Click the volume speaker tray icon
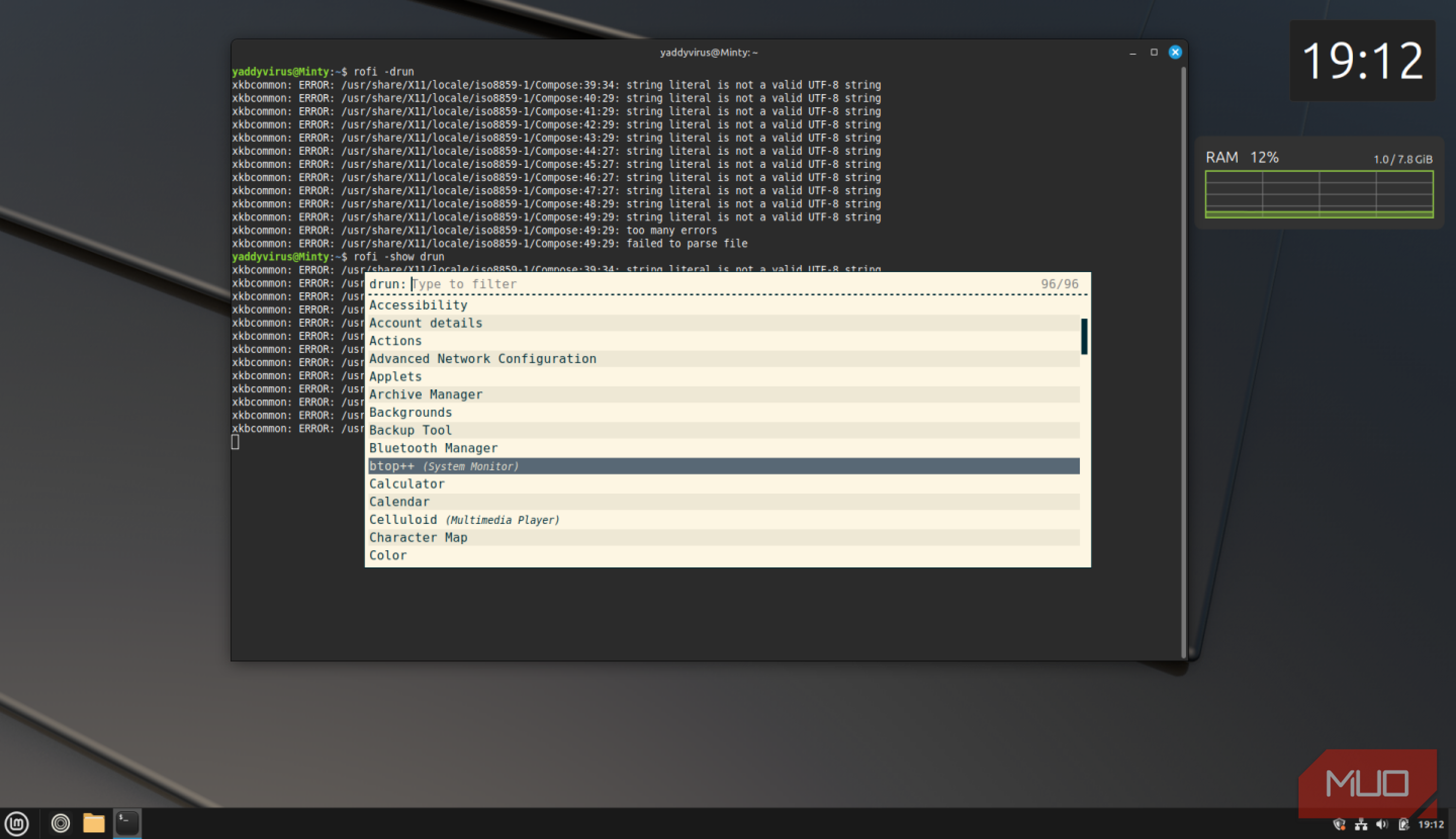The width and height of the screenshot is (1456, 839). pyautogui.click(x=1382, y=825)
